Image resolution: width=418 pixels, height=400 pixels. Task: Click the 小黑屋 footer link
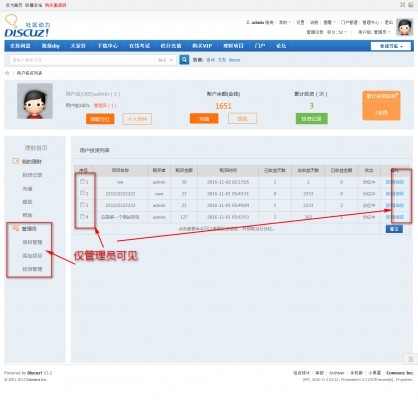tap(374, 373)
